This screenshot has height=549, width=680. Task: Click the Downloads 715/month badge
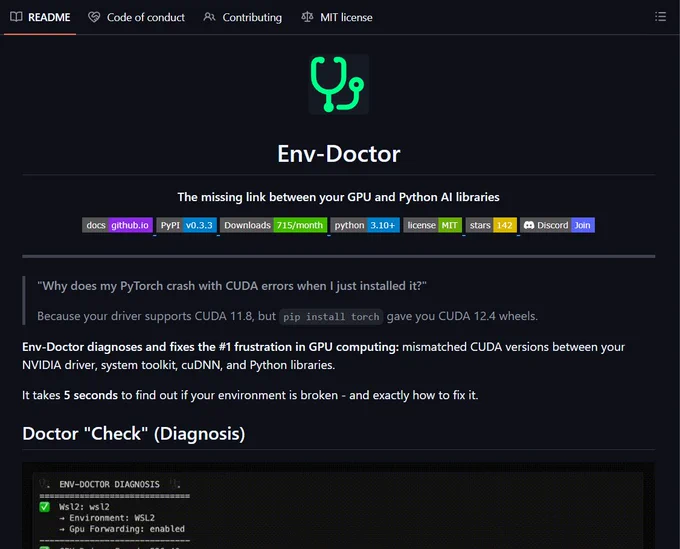(x=273, y=225)
